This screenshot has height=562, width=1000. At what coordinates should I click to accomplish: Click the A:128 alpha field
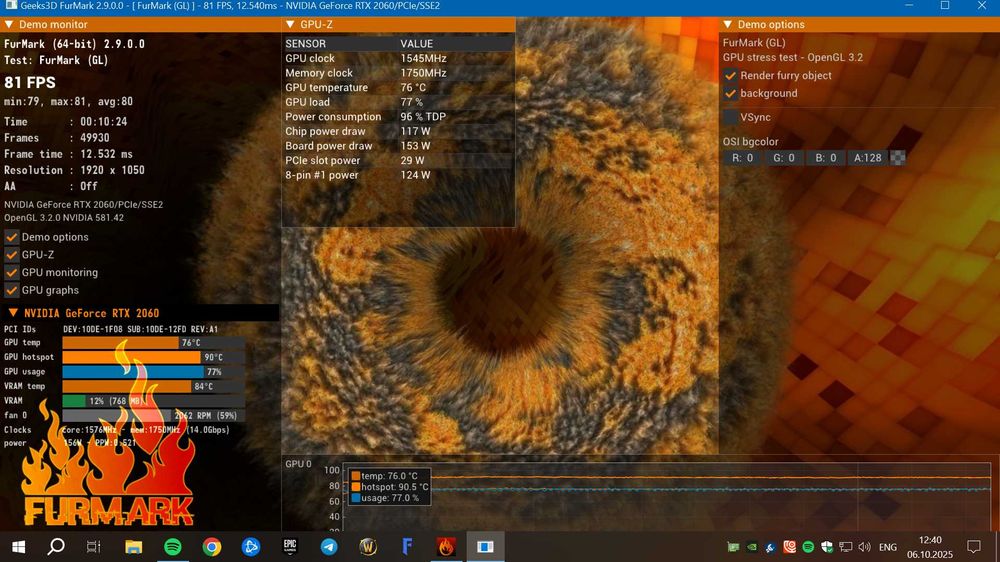coord(867,158)
